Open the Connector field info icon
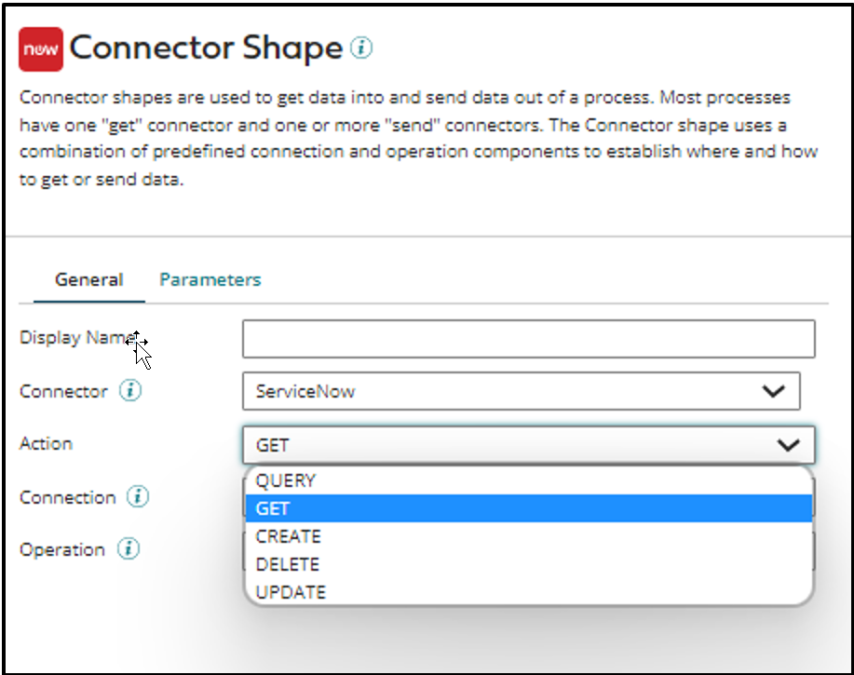Image resolution: width=854 pixels, height=675 pixels. 130,392
